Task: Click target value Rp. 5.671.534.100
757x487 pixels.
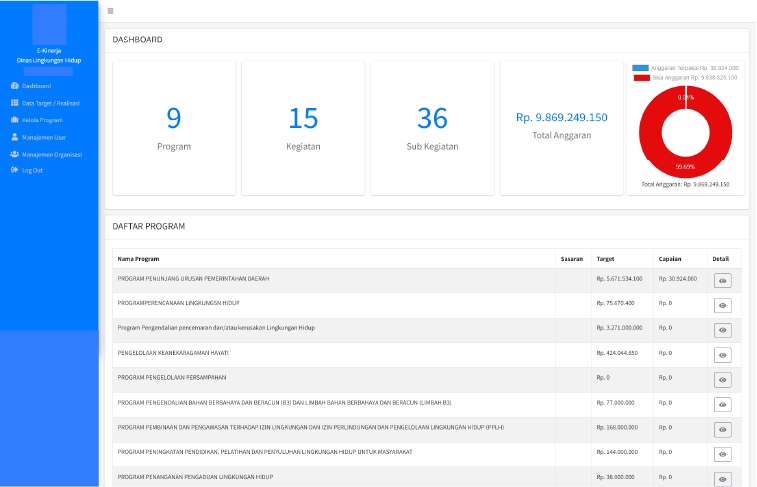Action: [x=619, y=278]
